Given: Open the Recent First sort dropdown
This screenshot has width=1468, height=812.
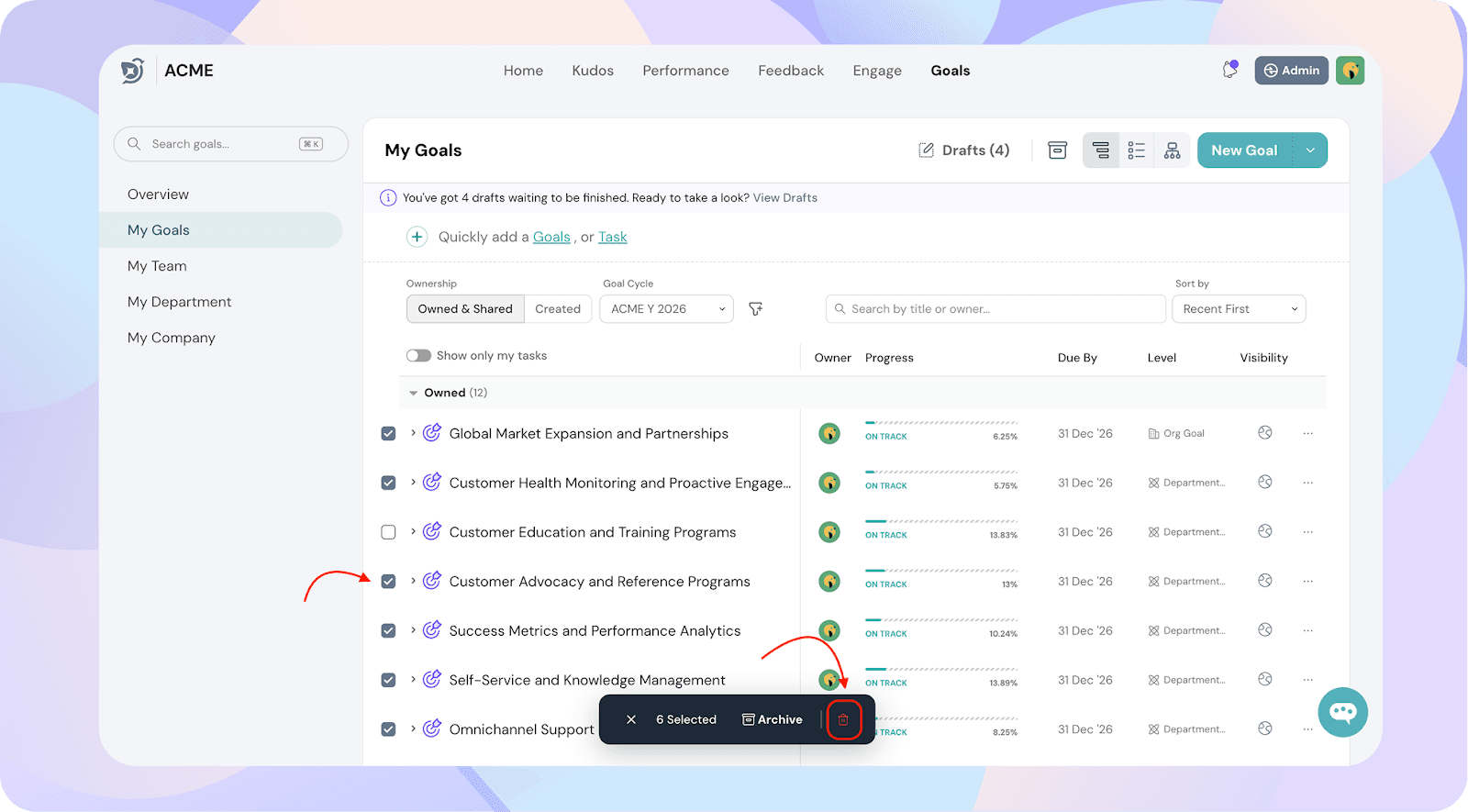Looking at the screenshot, I should 1238,309.
